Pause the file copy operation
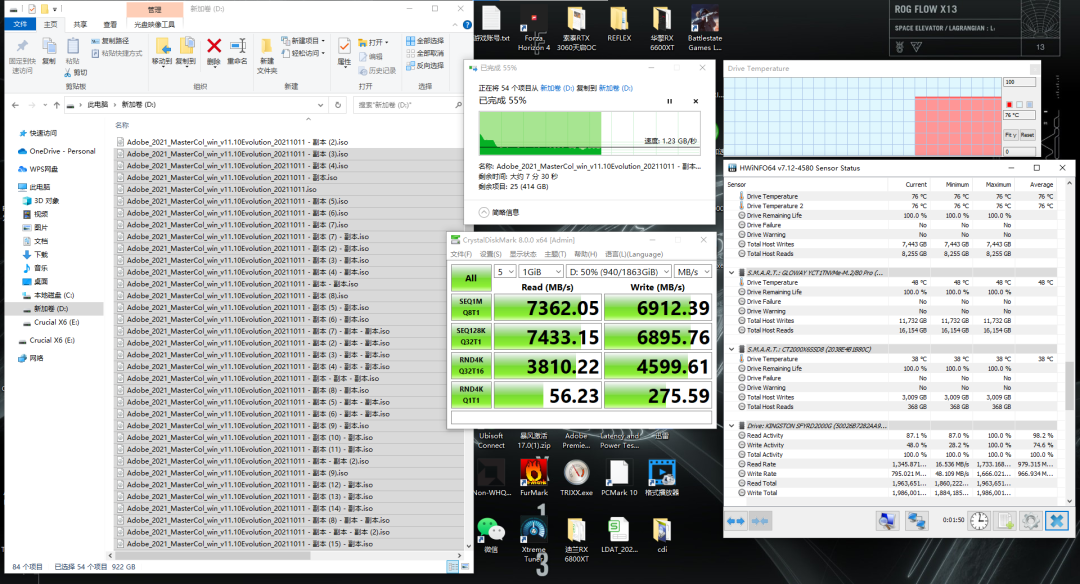This screenshot has width=1080, height=584. tap(669, 101)
